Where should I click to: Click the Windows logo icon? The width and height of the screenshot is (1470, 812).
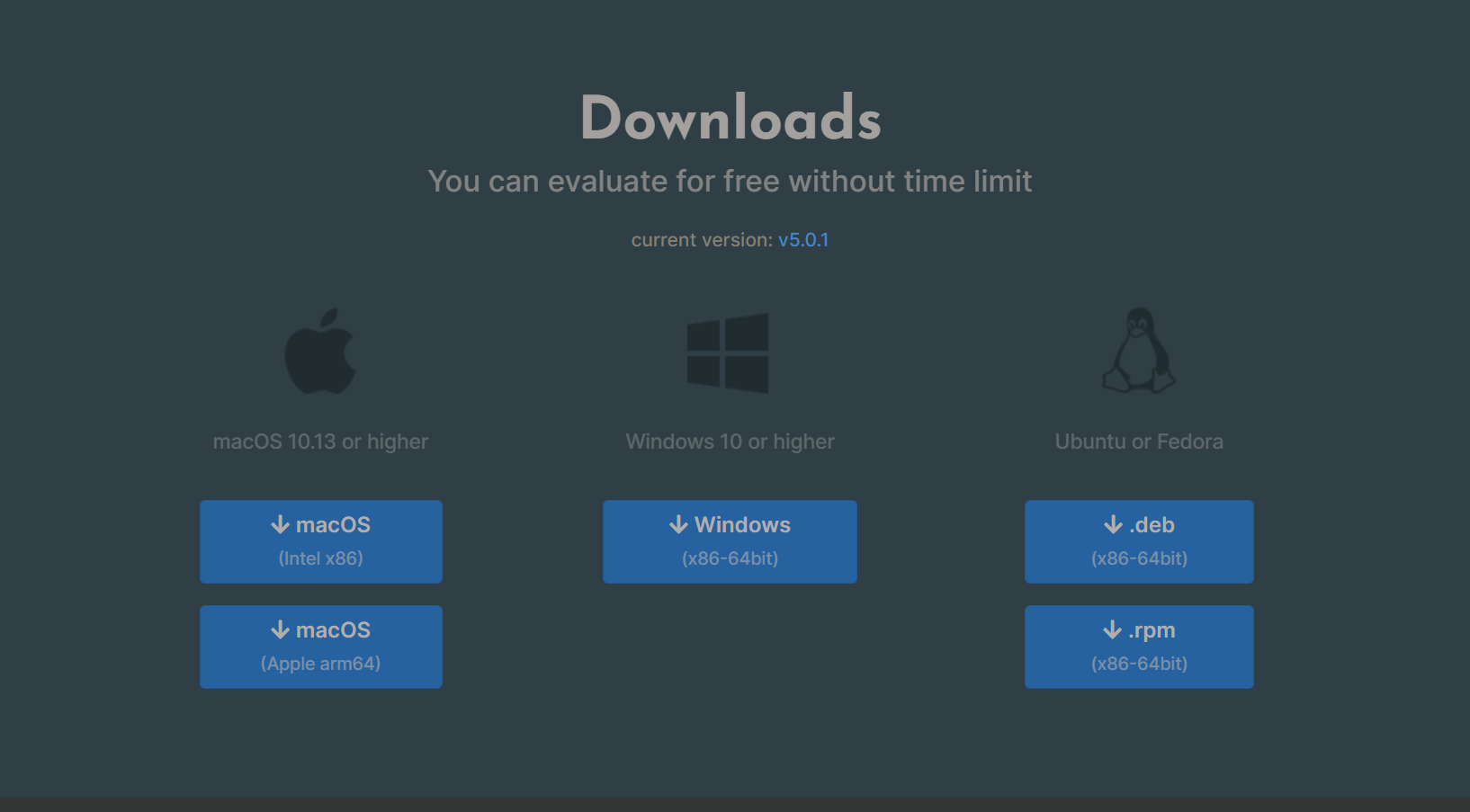click(728, 352)
